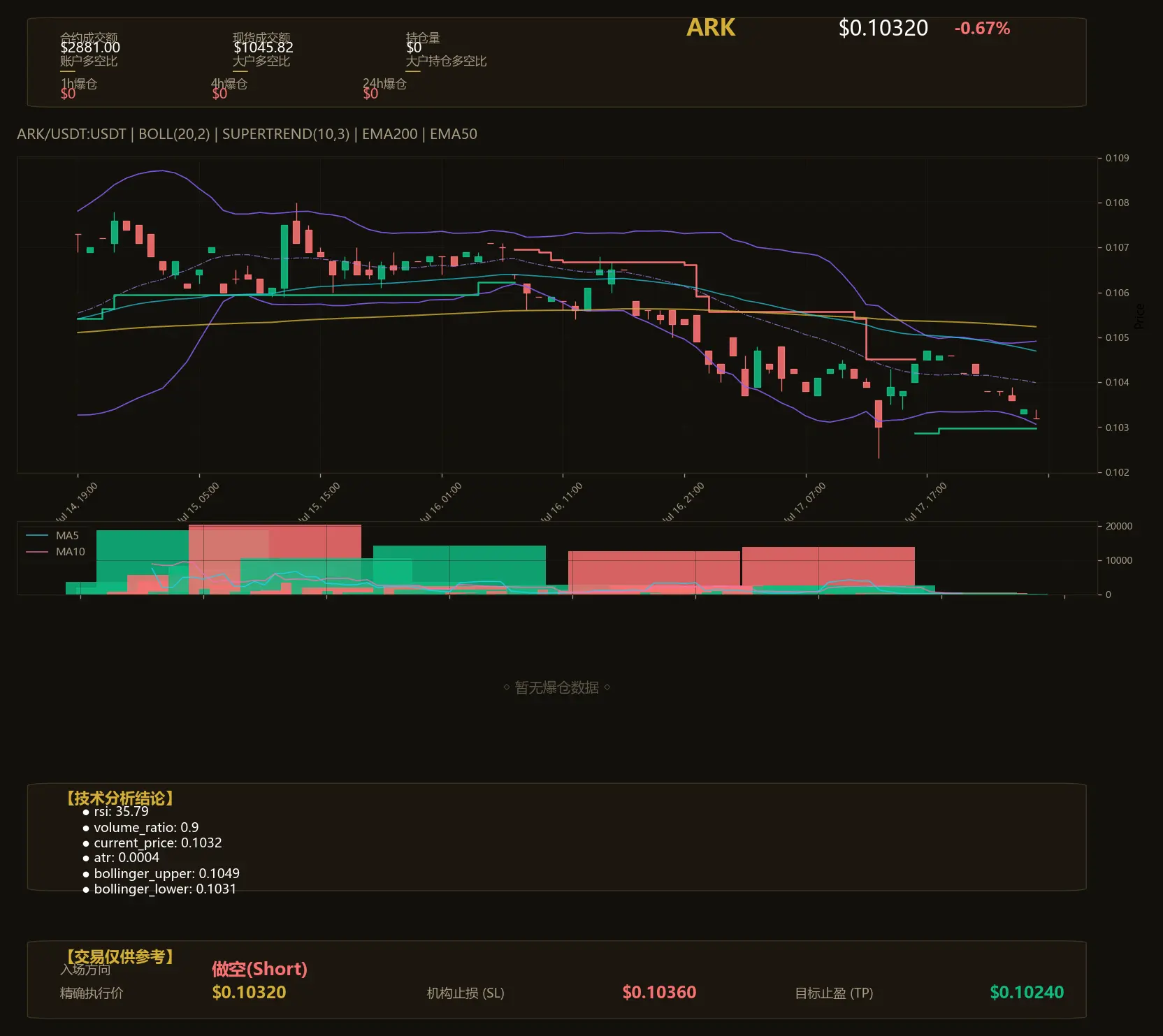Click the 0.109 price axis label

click(x=1117, y=158)
